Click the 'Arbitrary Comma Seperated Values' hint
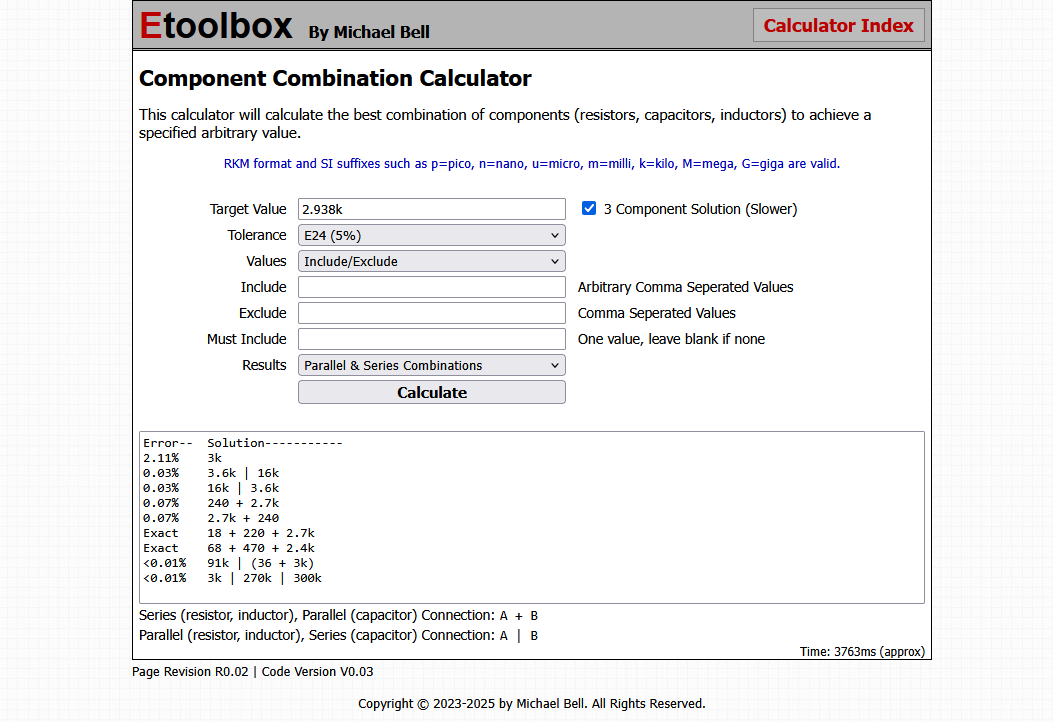1053x722 pixels. pyautogui.click(x=686, y=287)
